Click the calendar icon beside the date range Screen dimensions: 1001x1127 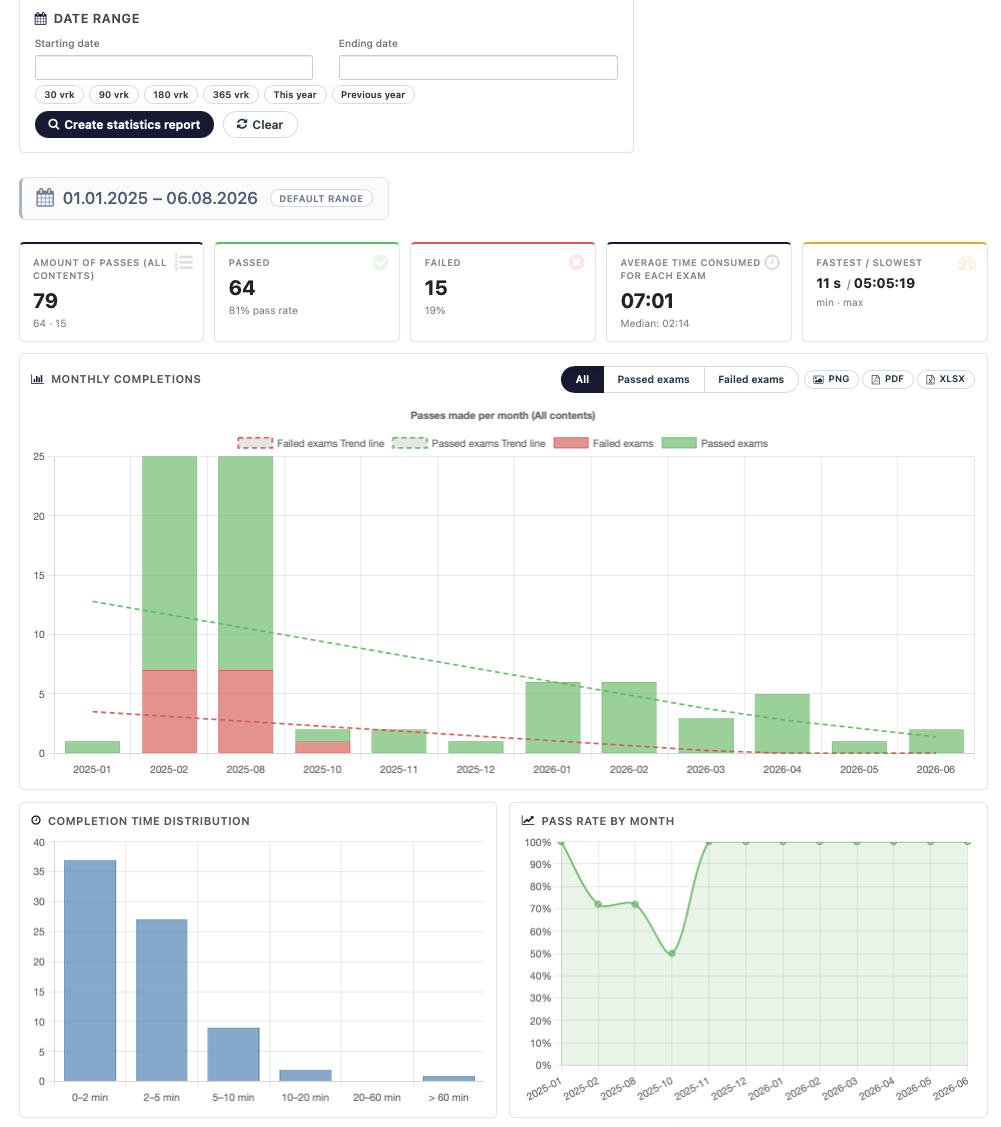click(x=45, y=198)
